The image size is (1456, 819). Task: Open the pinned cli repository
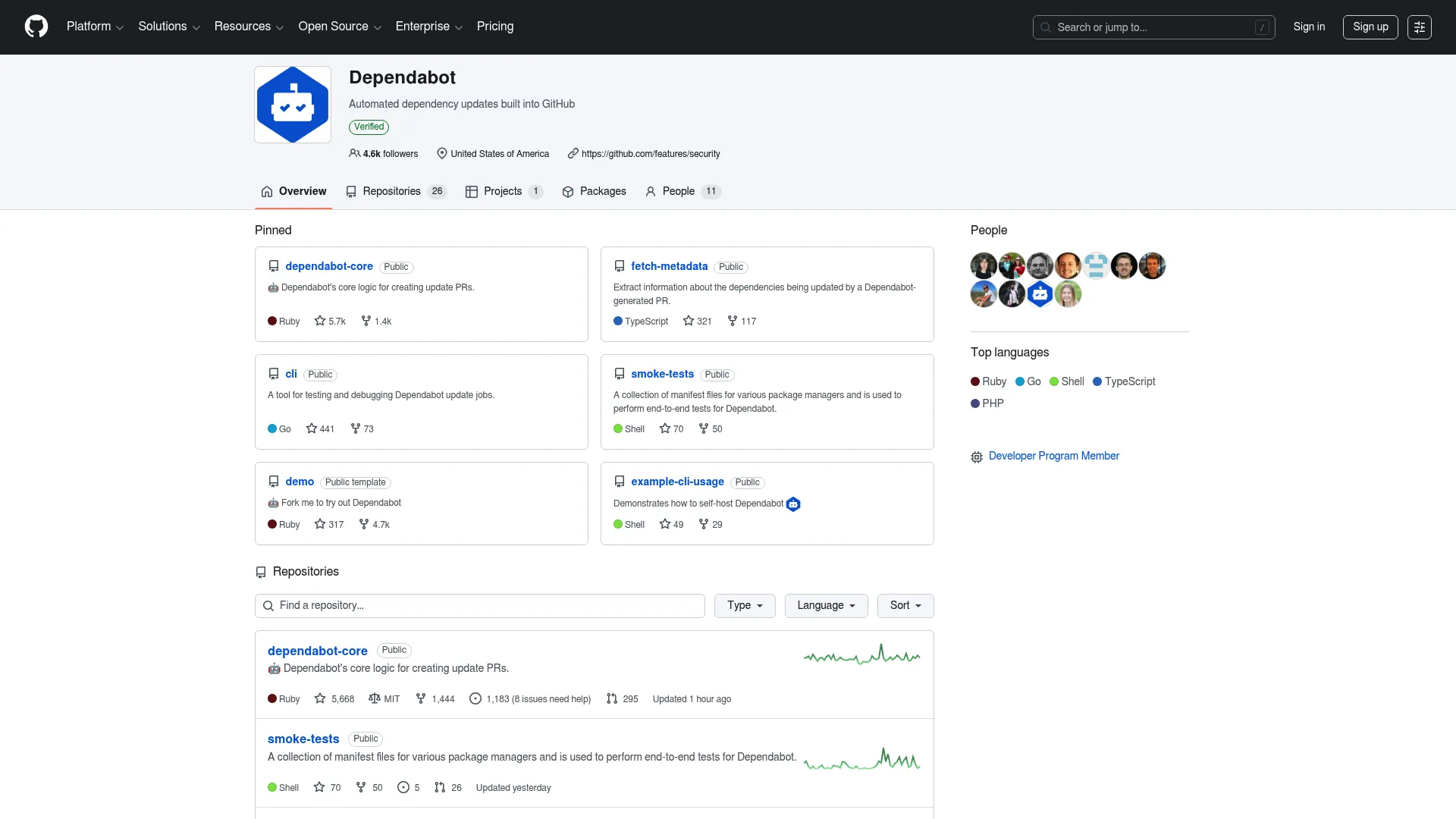pyautogui.click(x=291, y=374)
